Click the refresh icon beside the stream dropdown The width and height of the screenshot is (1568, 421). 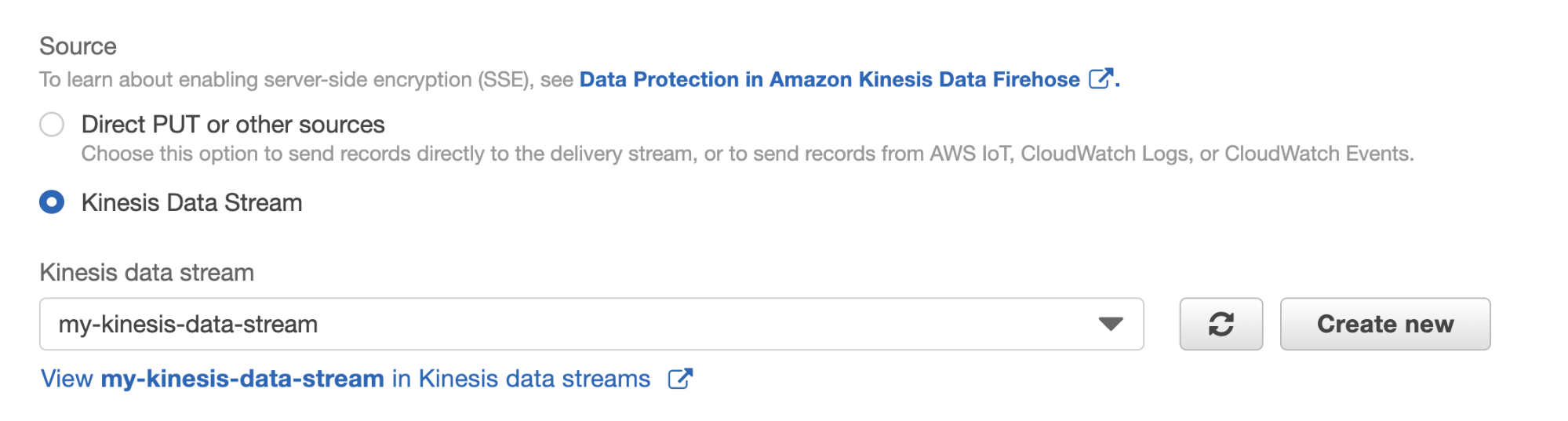point(1221,324)
